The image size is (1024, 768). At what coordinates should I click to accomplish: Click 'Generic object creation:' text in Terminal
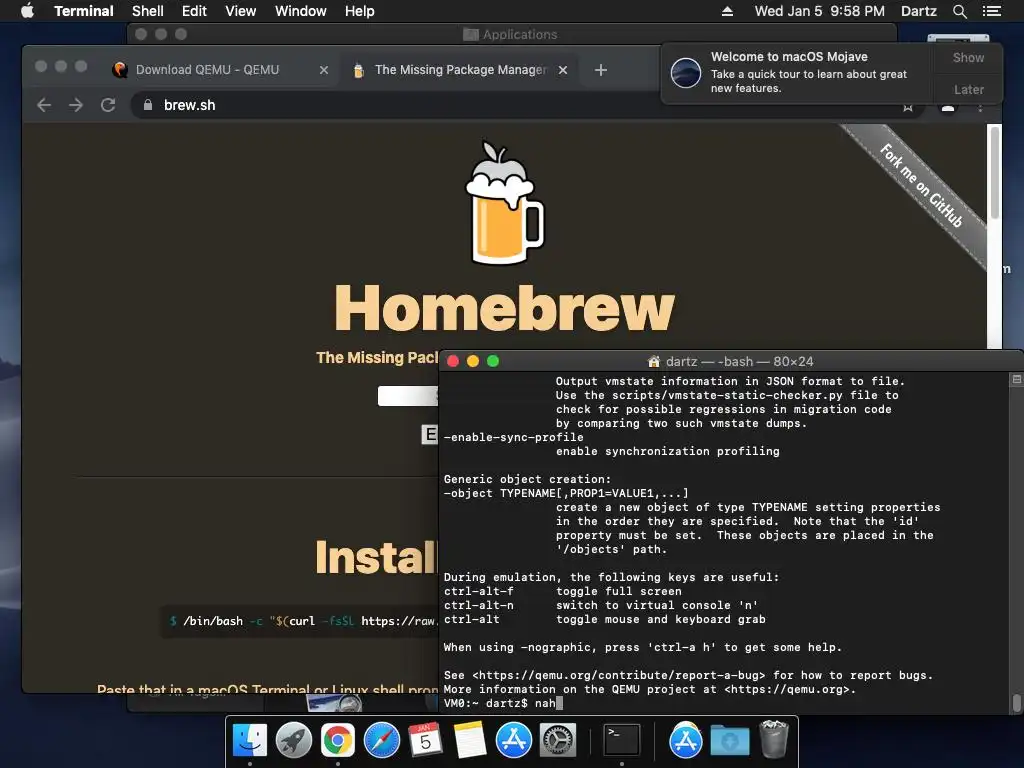click(527, 479)
